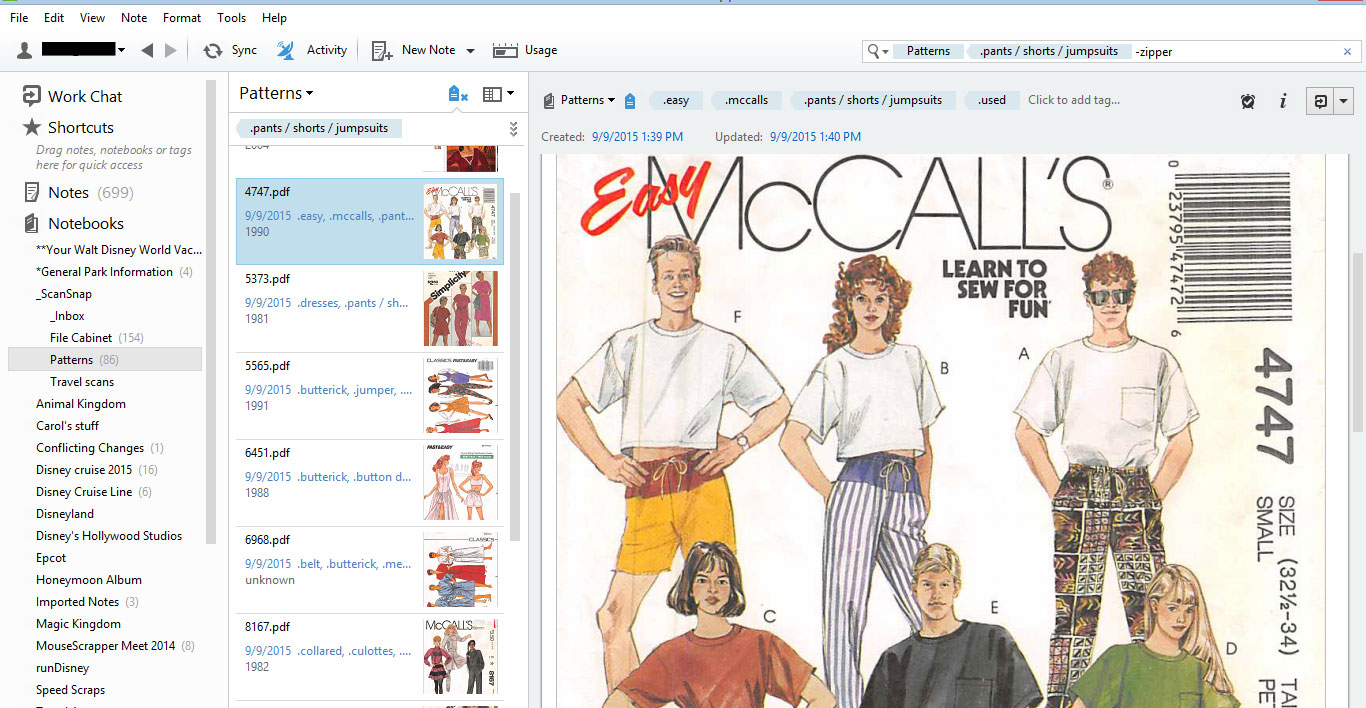
Task: Click the magnifier icon in search box
Action: coord(874,51)
